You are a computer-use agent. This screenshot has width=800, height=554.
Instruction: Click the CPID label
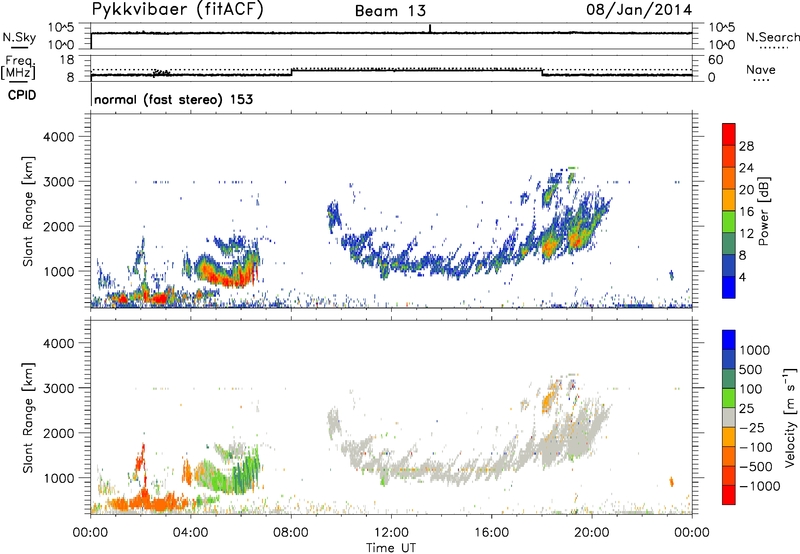pos(22,95)
